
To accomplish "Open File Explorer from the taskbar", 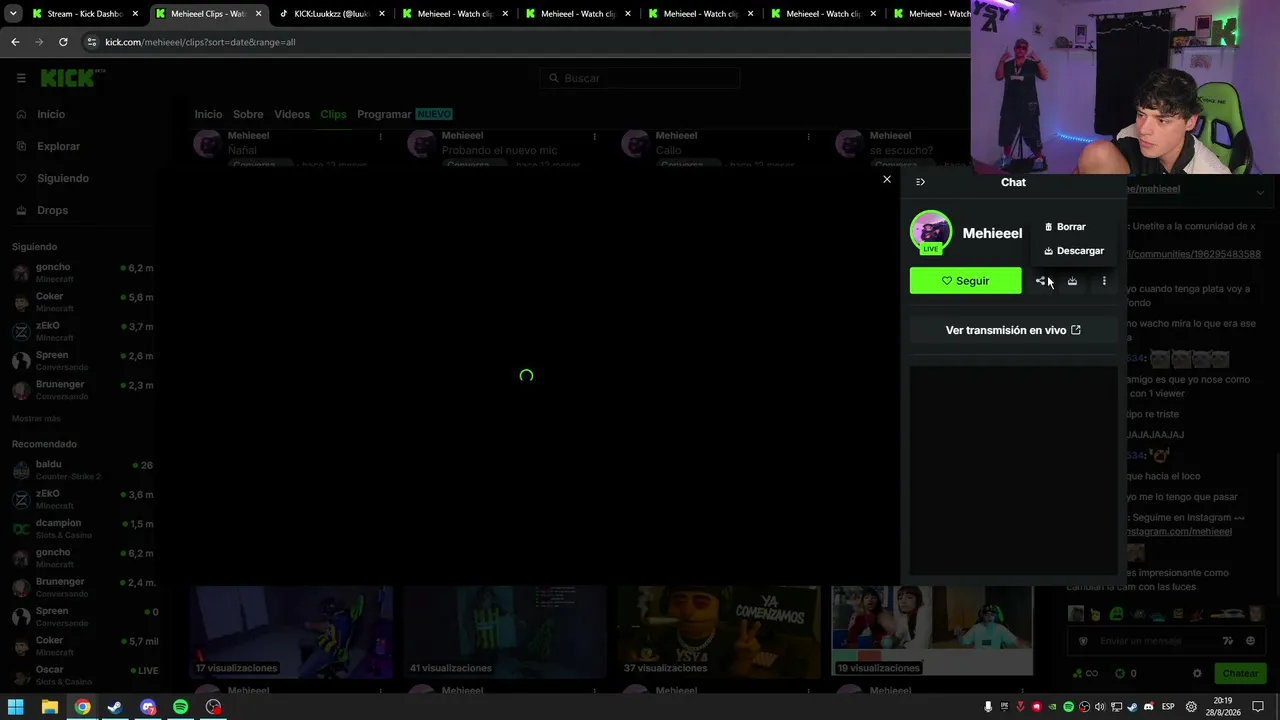I will [x=49, y=707].
